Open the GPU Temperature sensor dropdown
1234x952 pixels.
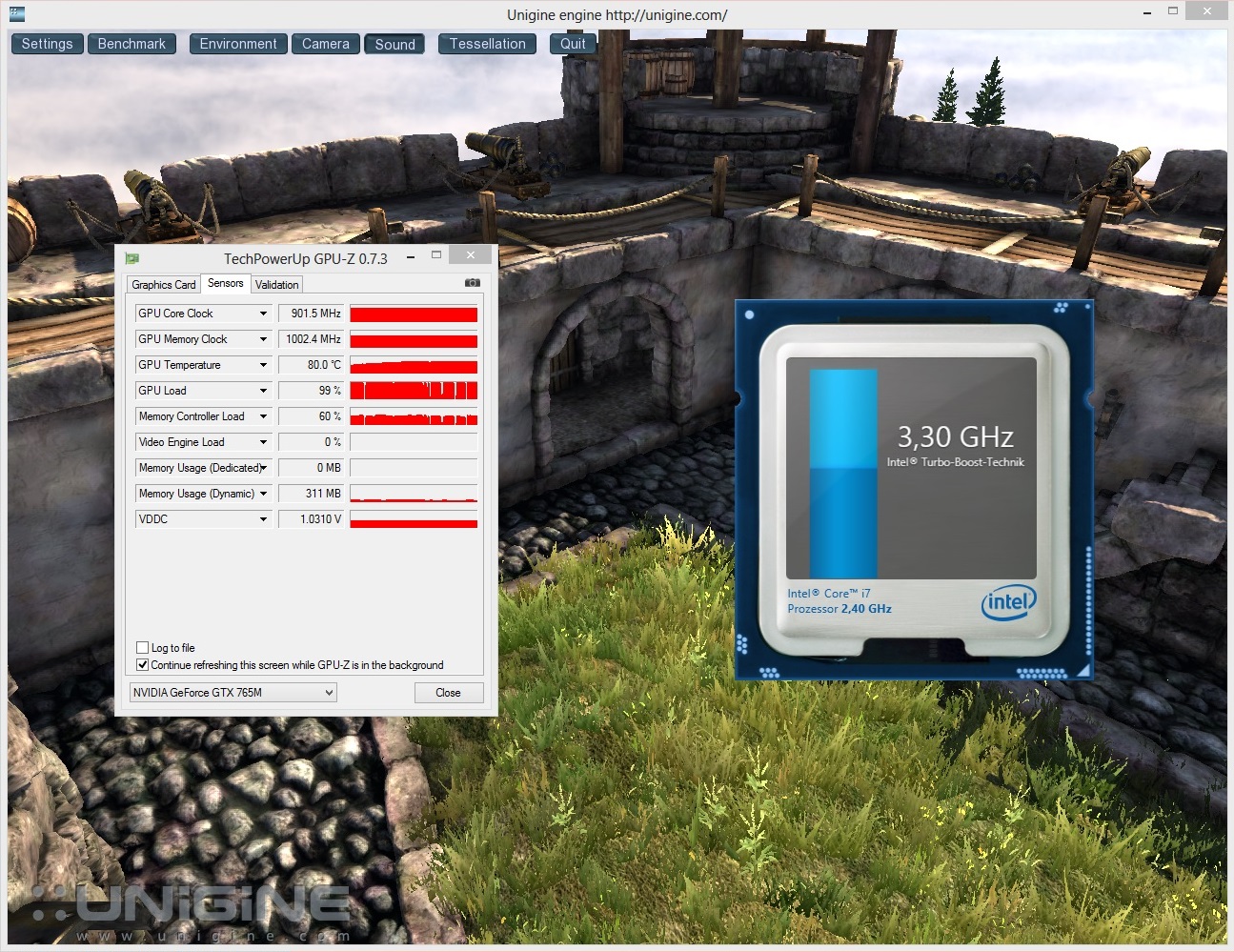264,365
